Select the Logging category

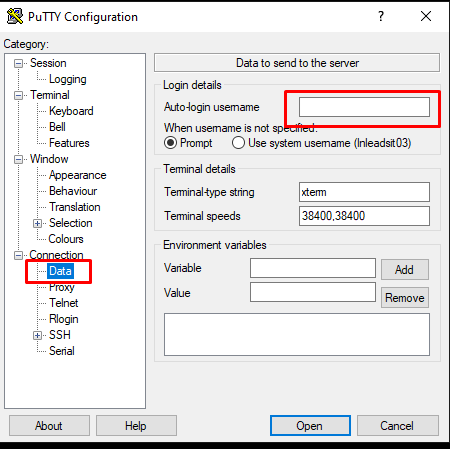coord(68,79)
